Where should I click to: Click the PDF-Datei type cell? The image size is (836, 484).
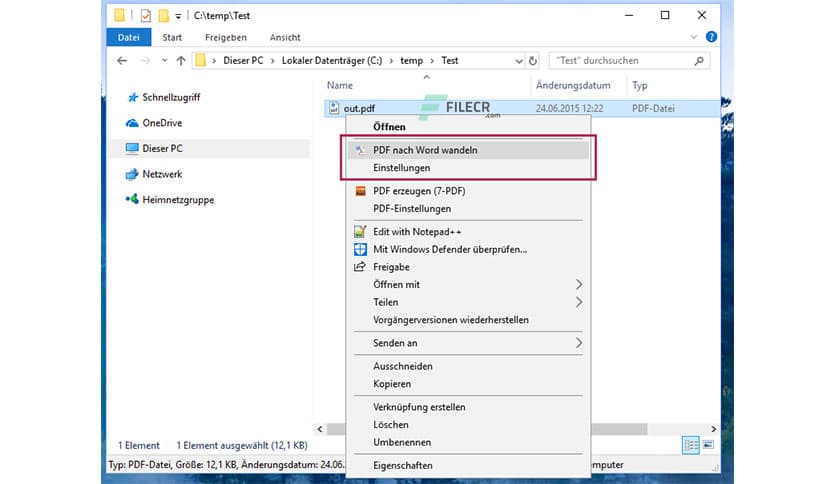(x=653, y=108)
